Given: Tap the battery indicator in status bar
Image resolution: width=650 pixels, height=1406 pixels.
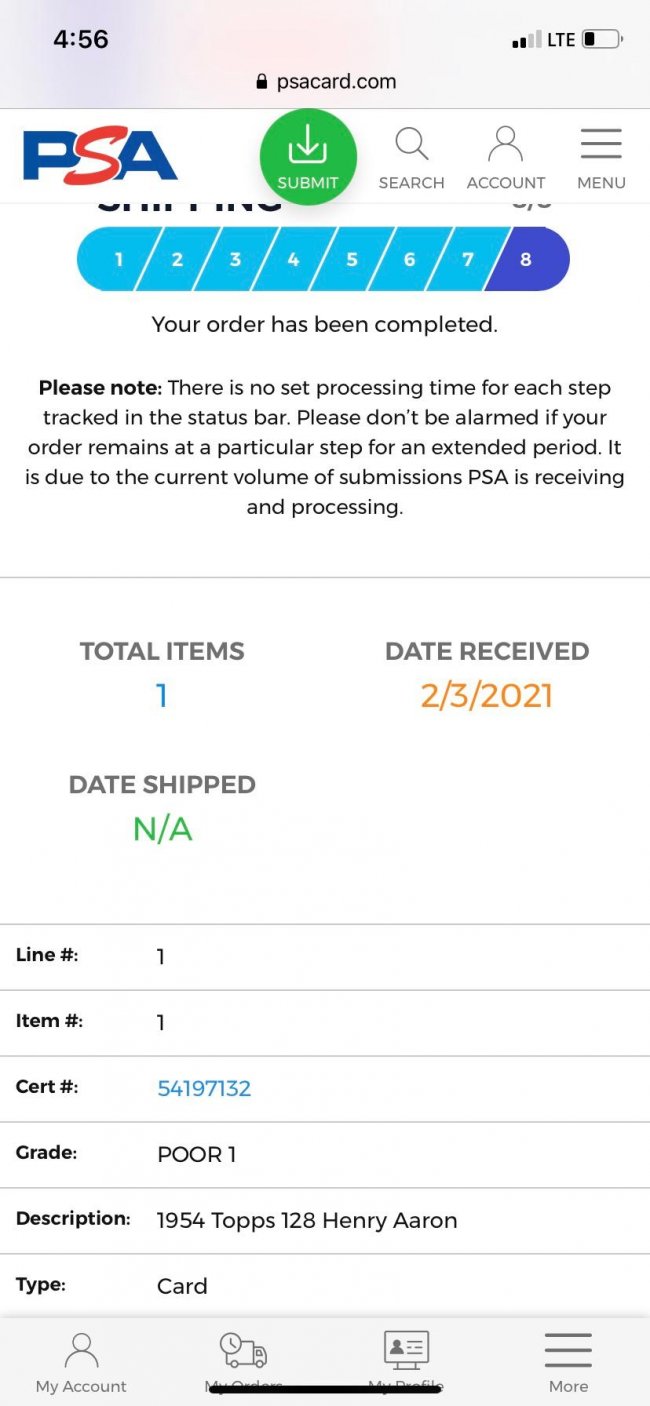Looking at the screenshot, I should pyautogui.click(x=602, y=40).
